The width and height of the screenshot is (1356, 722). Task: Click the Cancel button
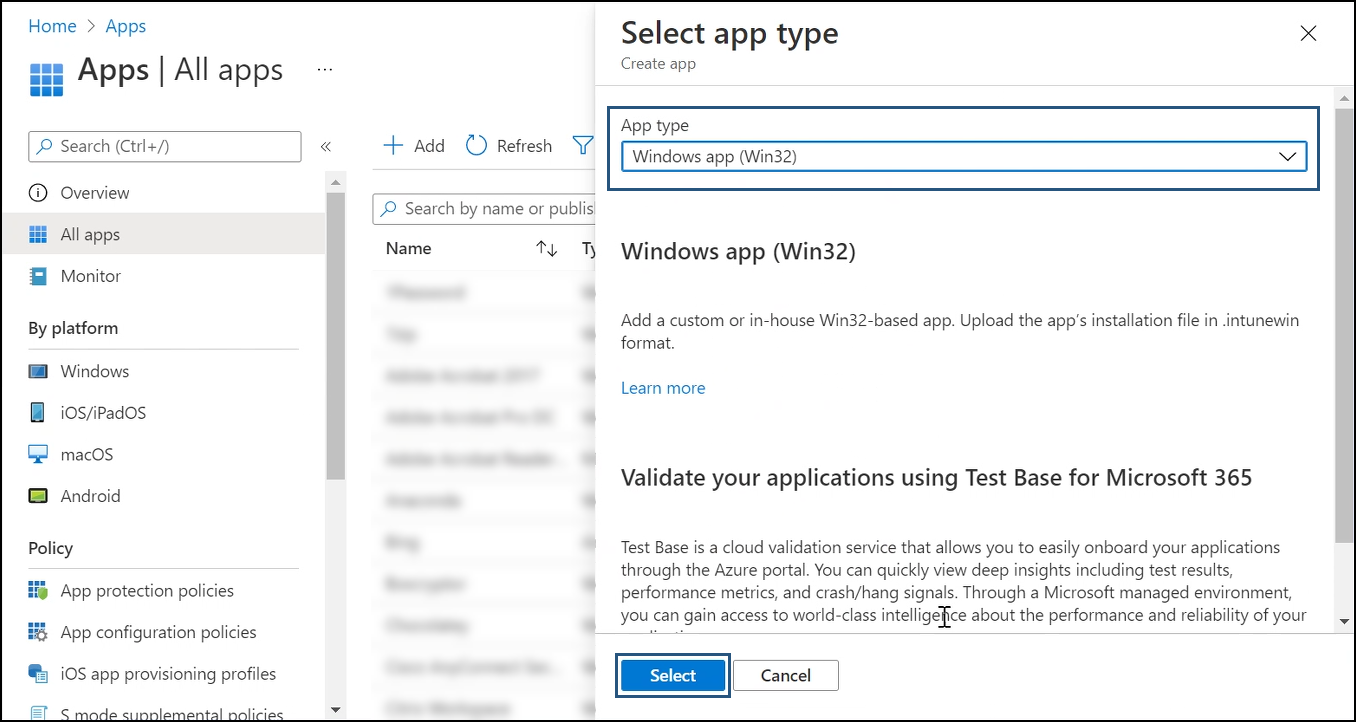786,676
